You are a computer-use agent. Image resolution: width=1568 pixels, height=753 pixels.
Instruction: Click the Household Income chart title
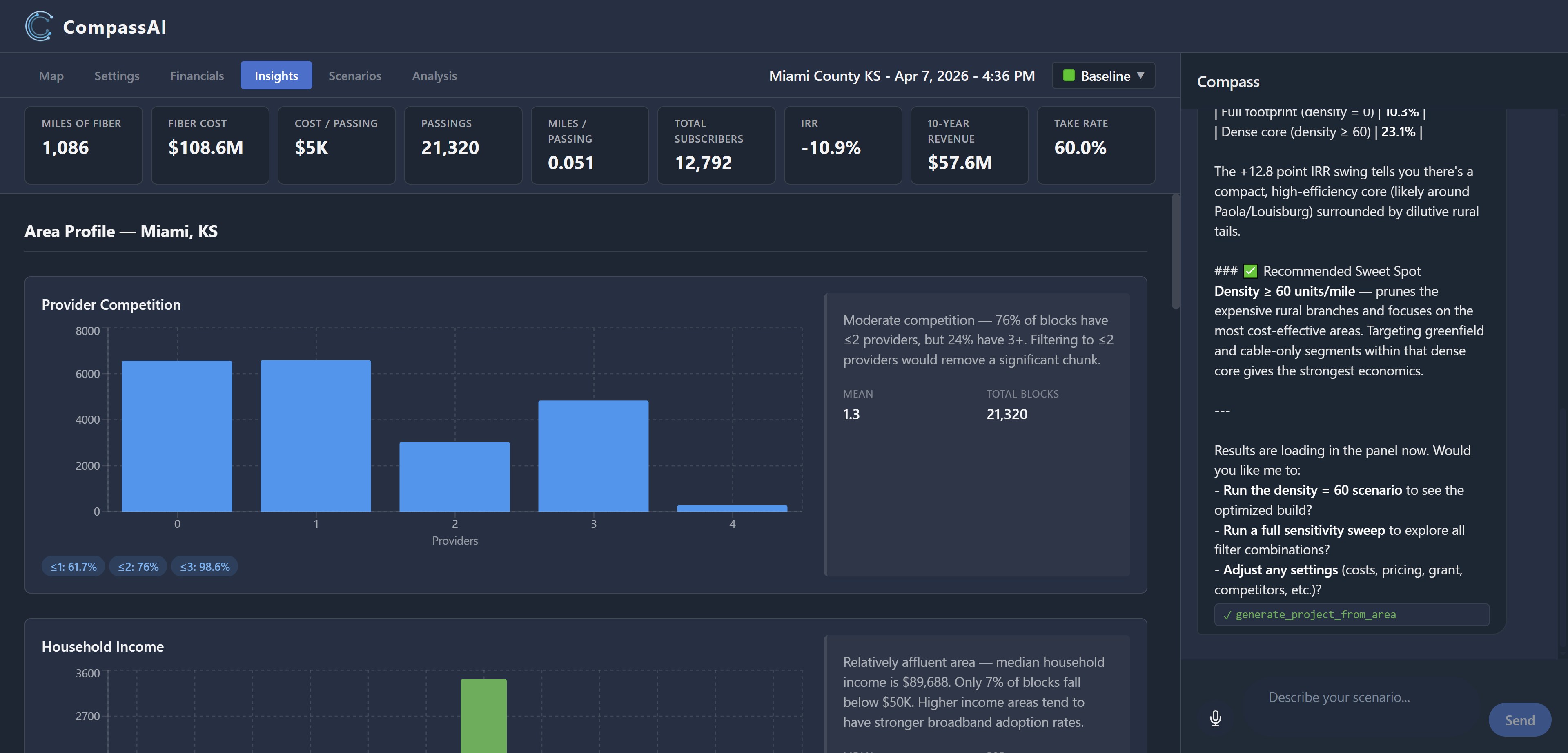102,646
